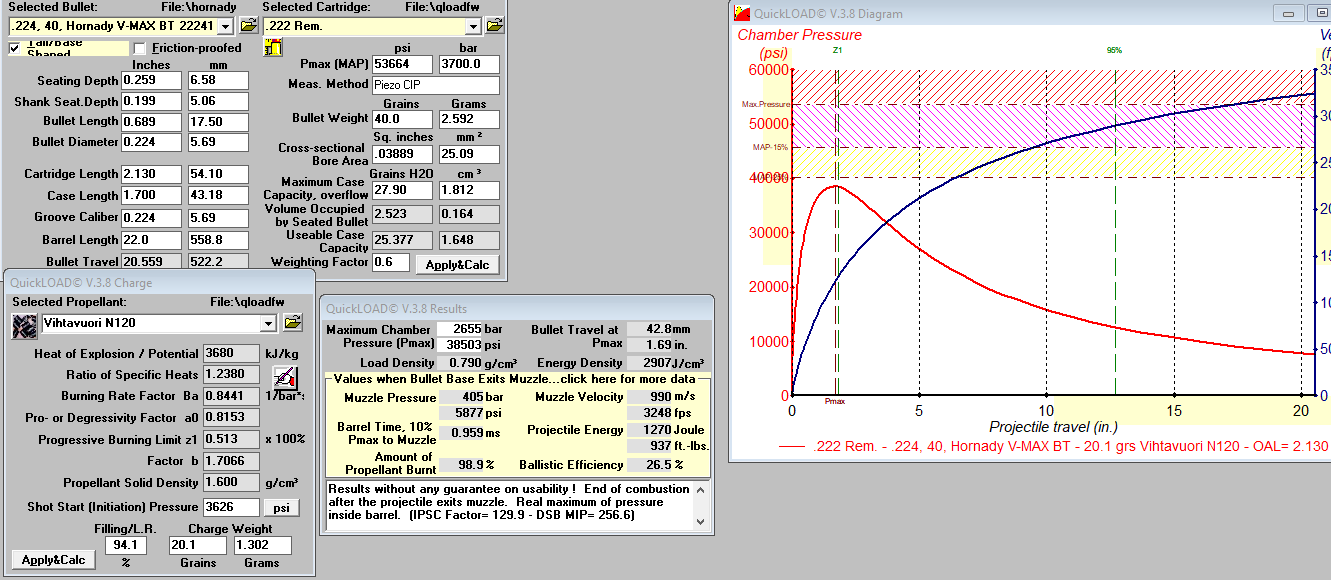Click Apply&Calc in the cartridge panel

coord(457,264)
